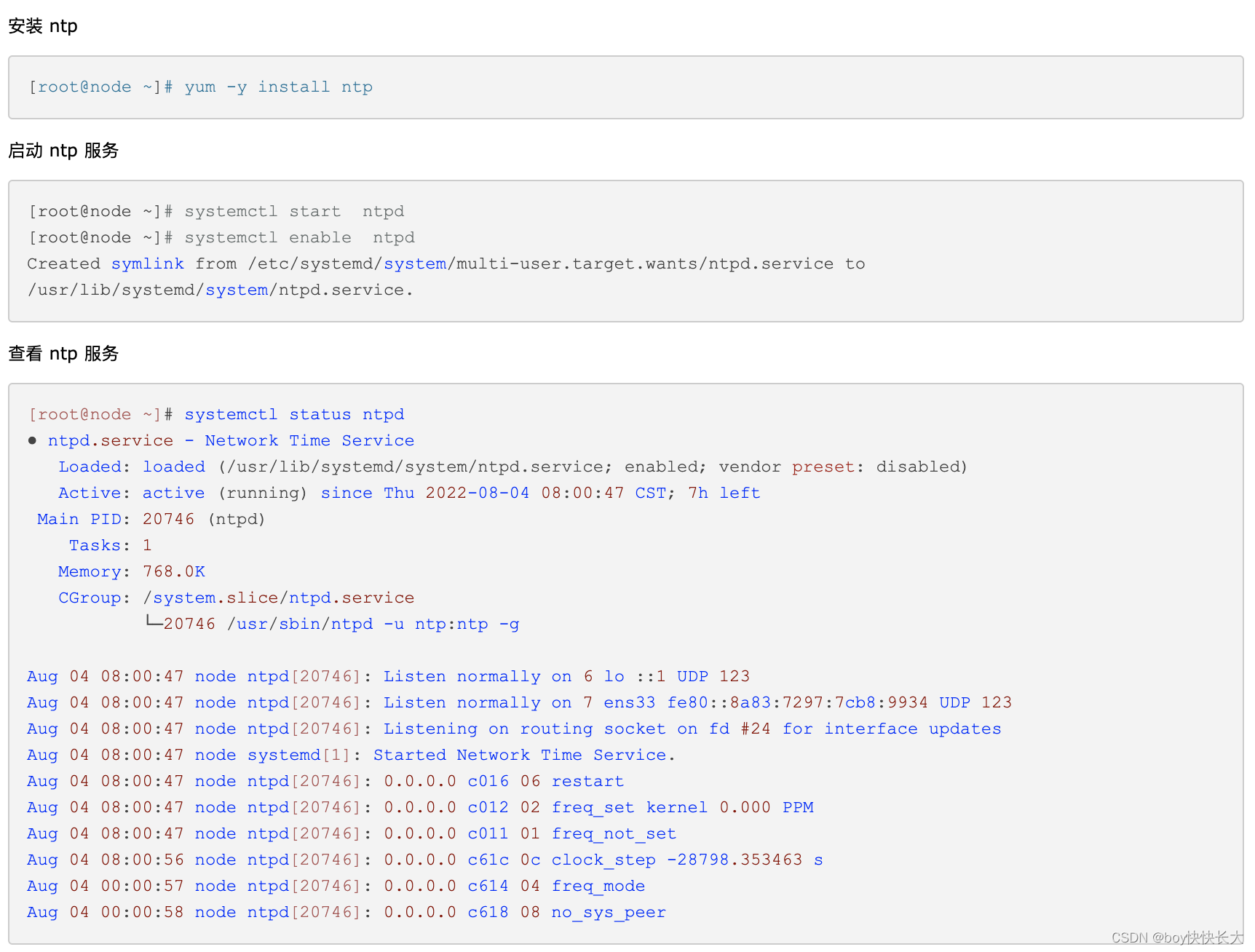Click the 'Started Network Time Service.' log line
Viewport: 1255px width, 952px height.
tap(352, 755)
